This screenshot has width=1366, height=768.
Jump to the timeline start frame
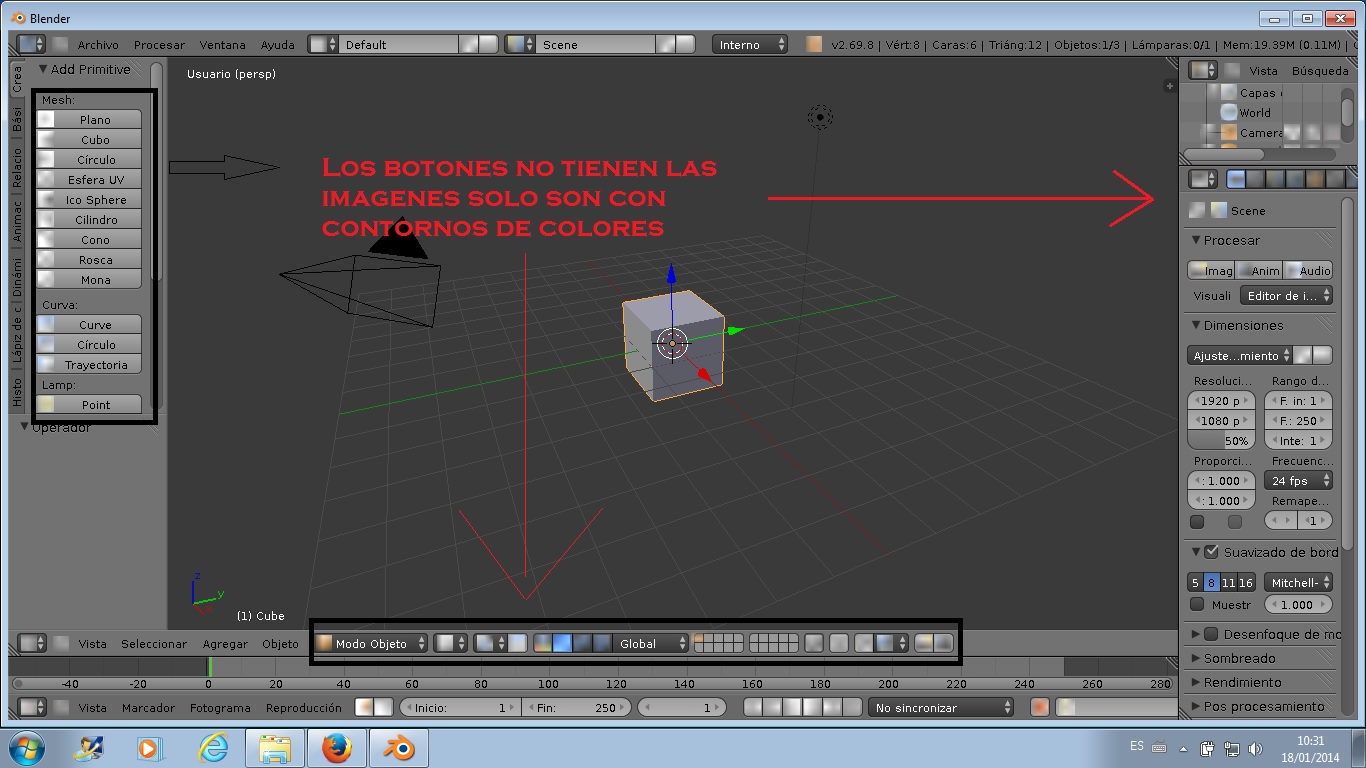(753, 708)
